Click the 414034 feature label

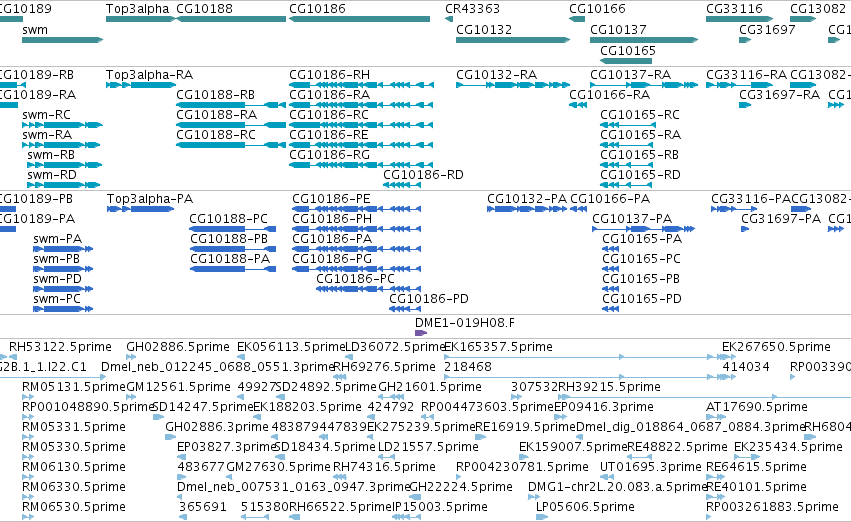(x=746, y=367)
